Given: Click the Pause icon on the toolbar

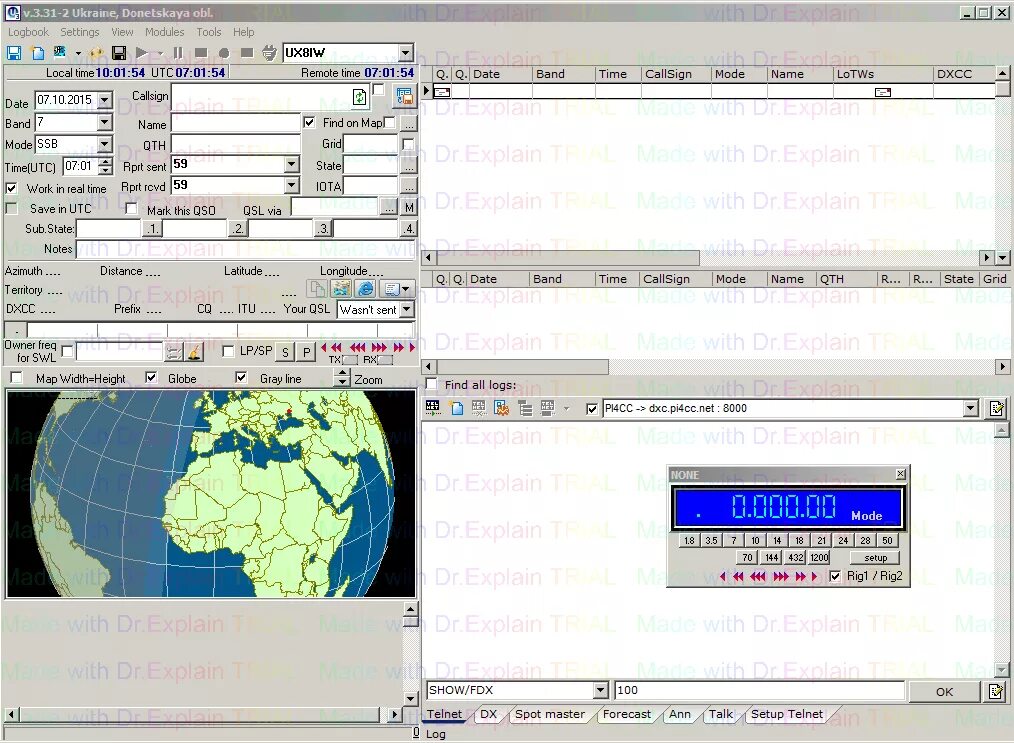Looking at the screenshot, I should coord(180,52).
